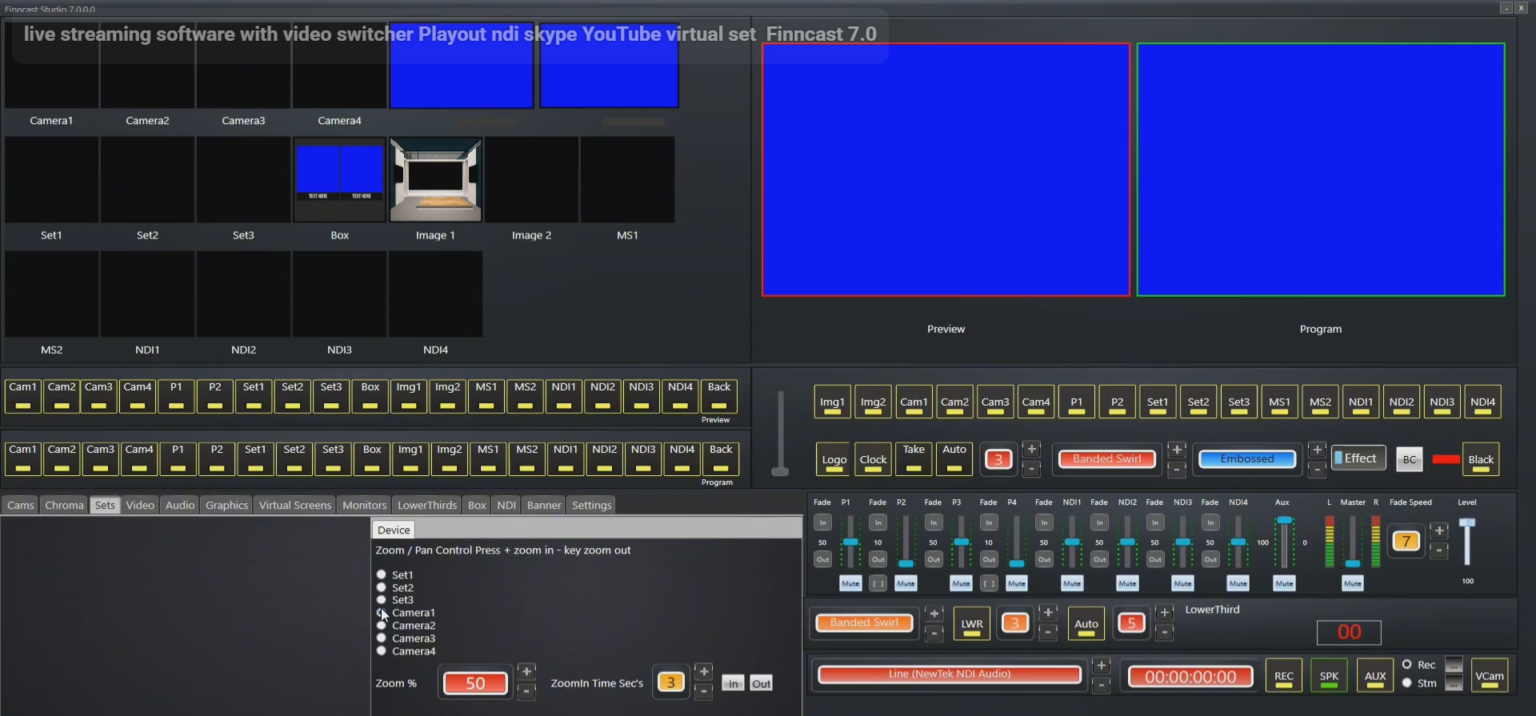Click the LWR lower third button

(971, 623)
